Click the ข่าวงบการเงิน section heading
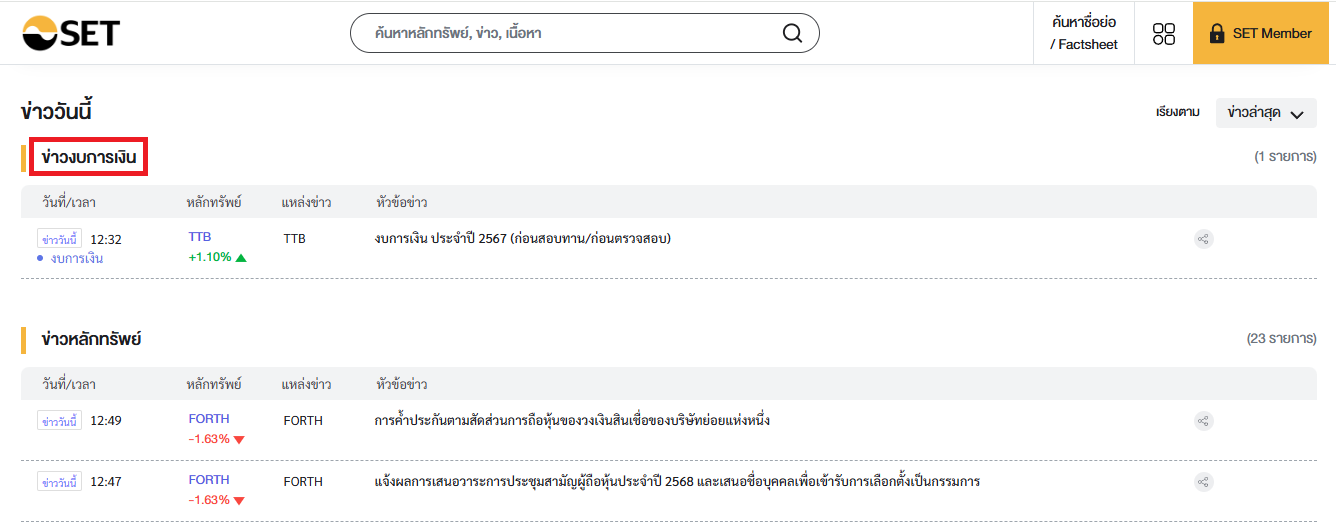 [x=89, y=157]
